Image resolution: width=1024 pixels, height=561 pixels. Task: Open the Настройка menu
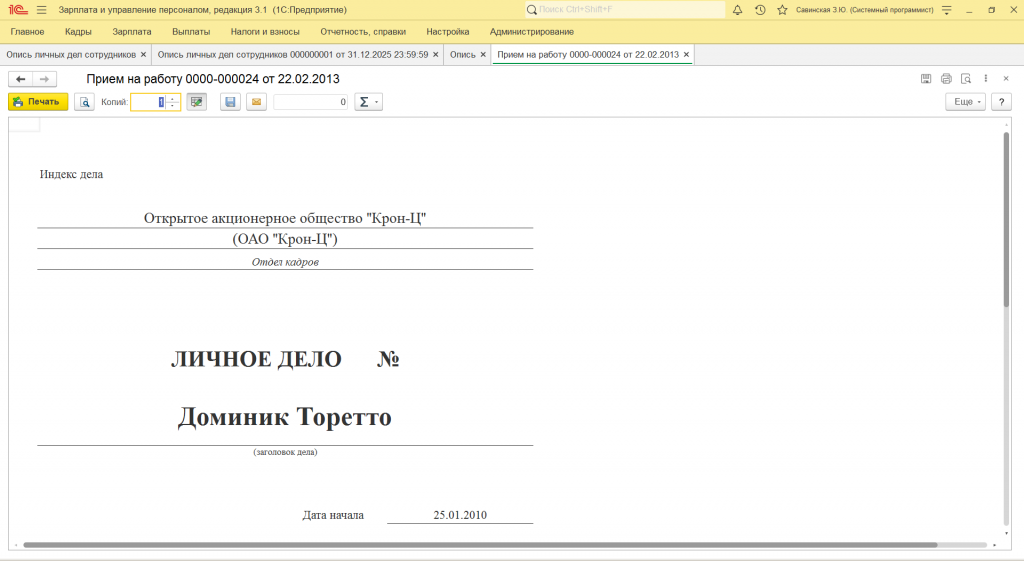click(448, 32)
